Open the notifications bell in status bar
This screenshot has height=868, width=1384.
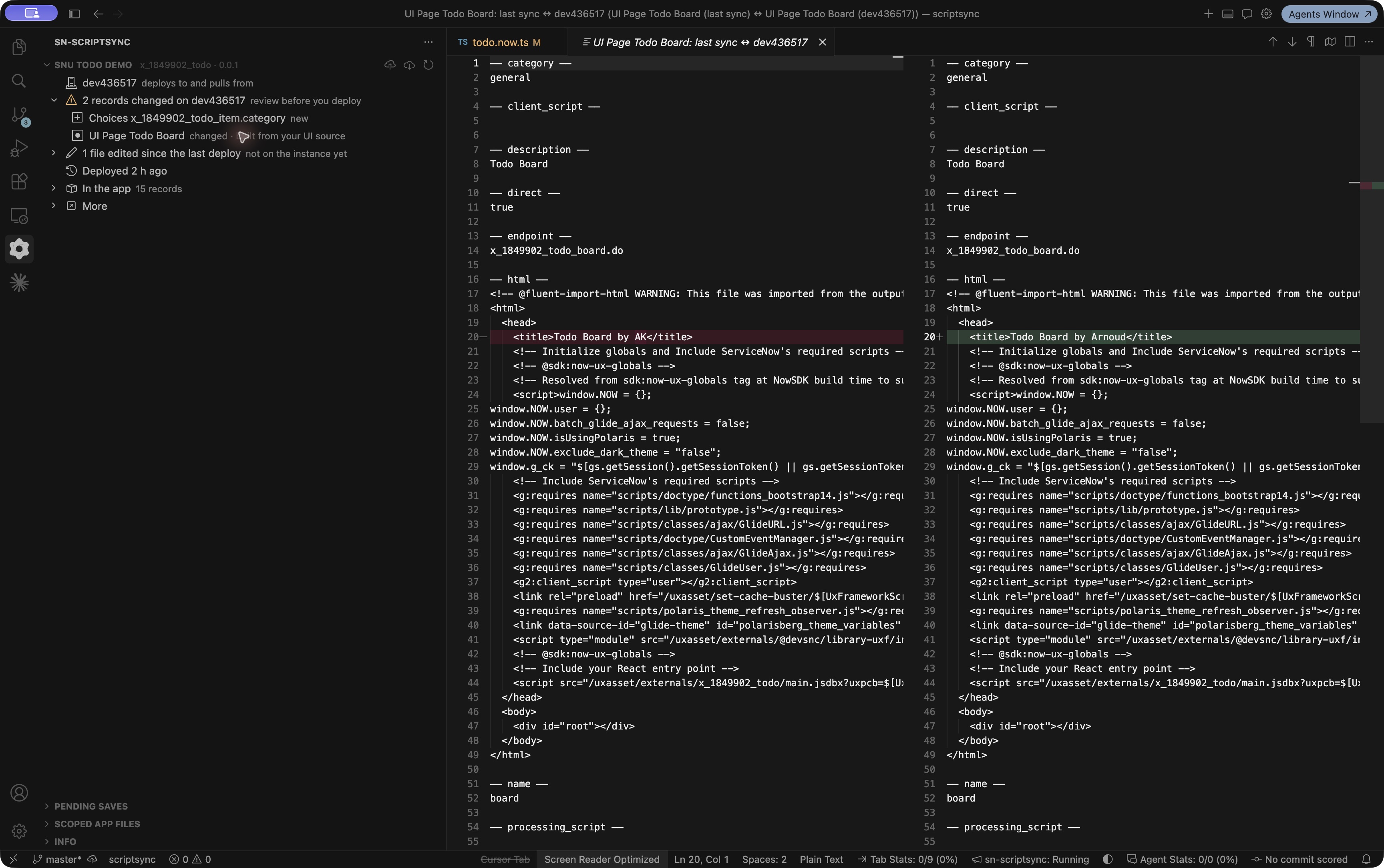[x=1366, y=859]
